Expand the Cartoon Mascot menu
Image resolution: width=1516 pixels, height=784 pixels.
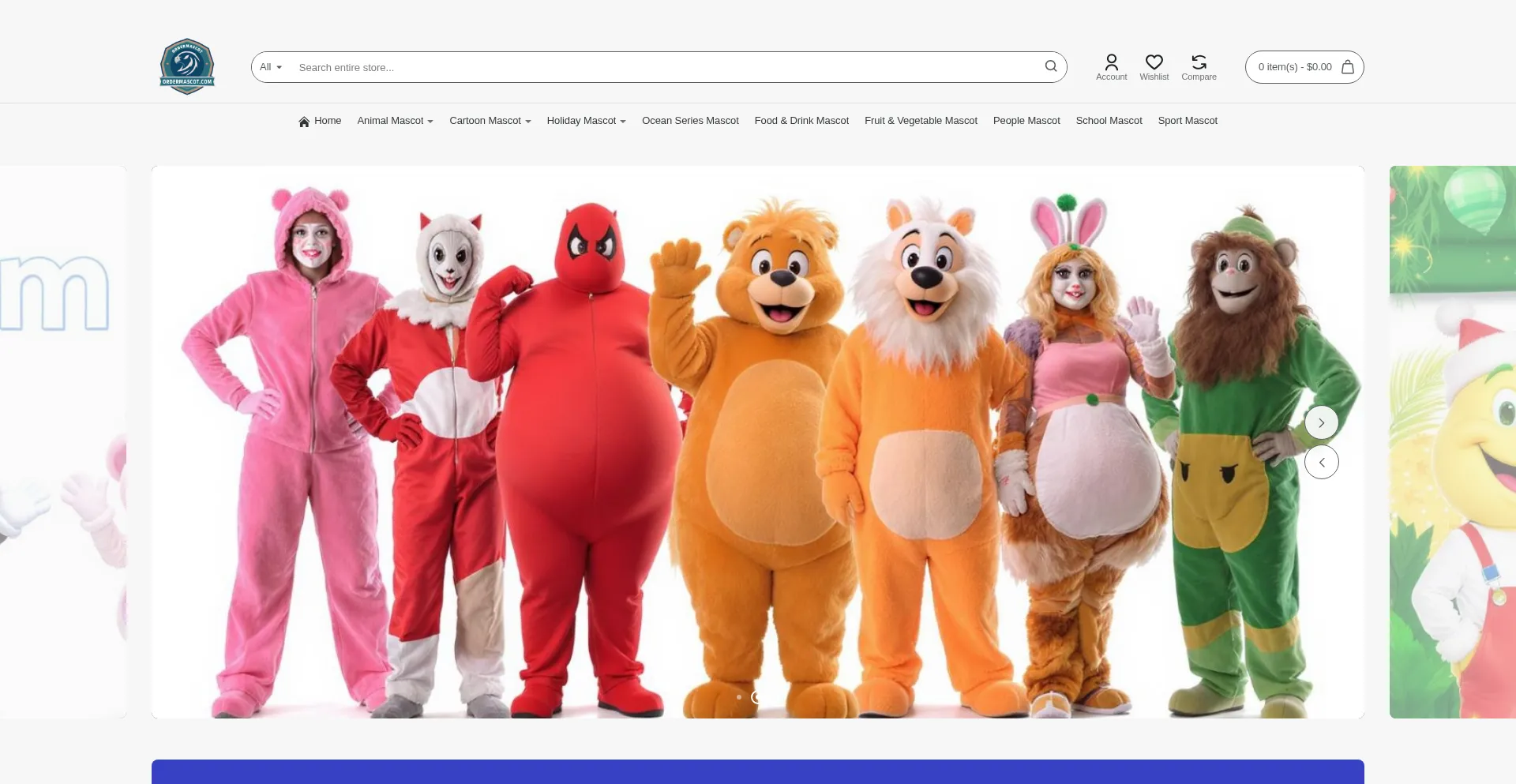pyautogui.click(x=490, y=121)
